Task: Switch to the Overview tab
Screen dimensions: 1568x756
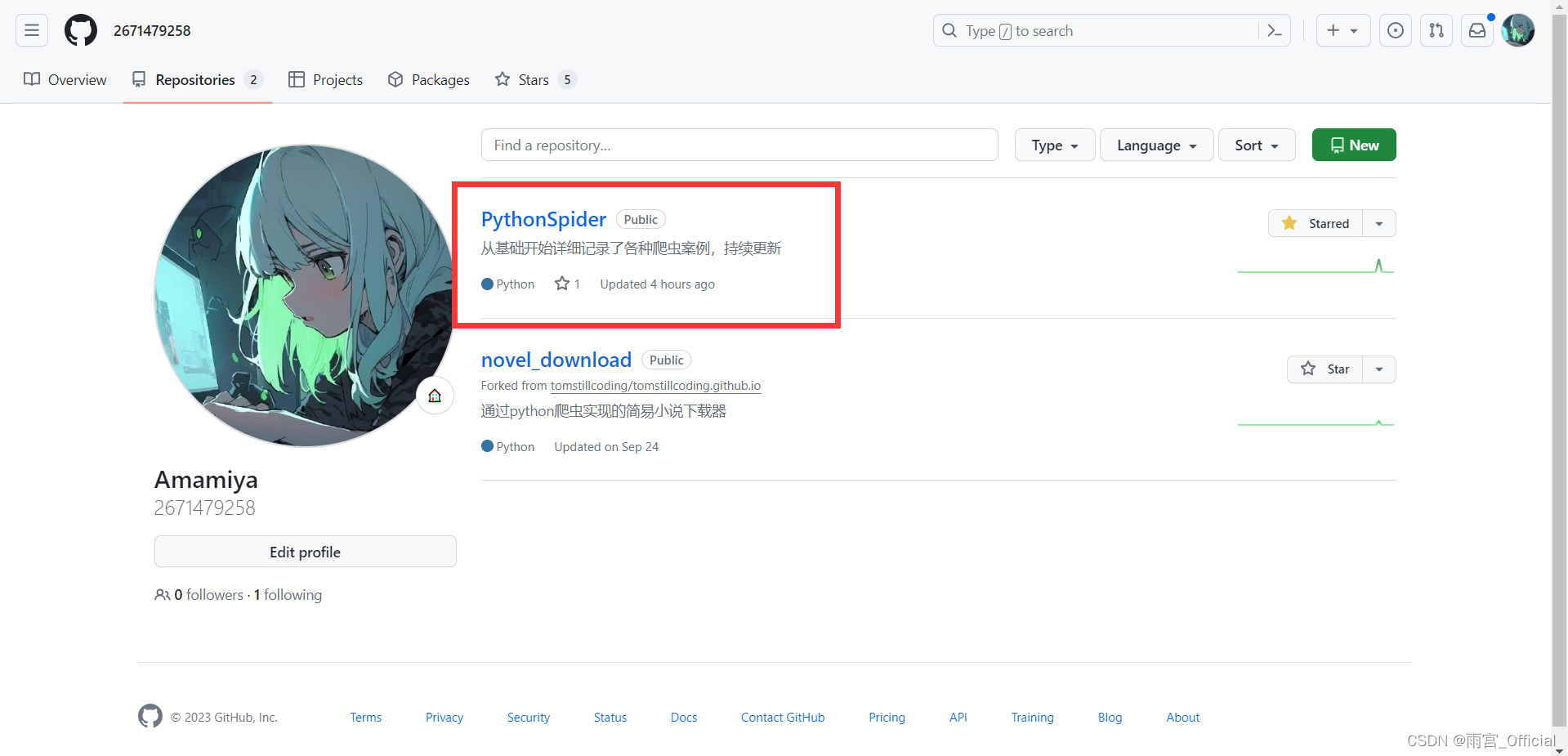Action: tap(65, 79)
